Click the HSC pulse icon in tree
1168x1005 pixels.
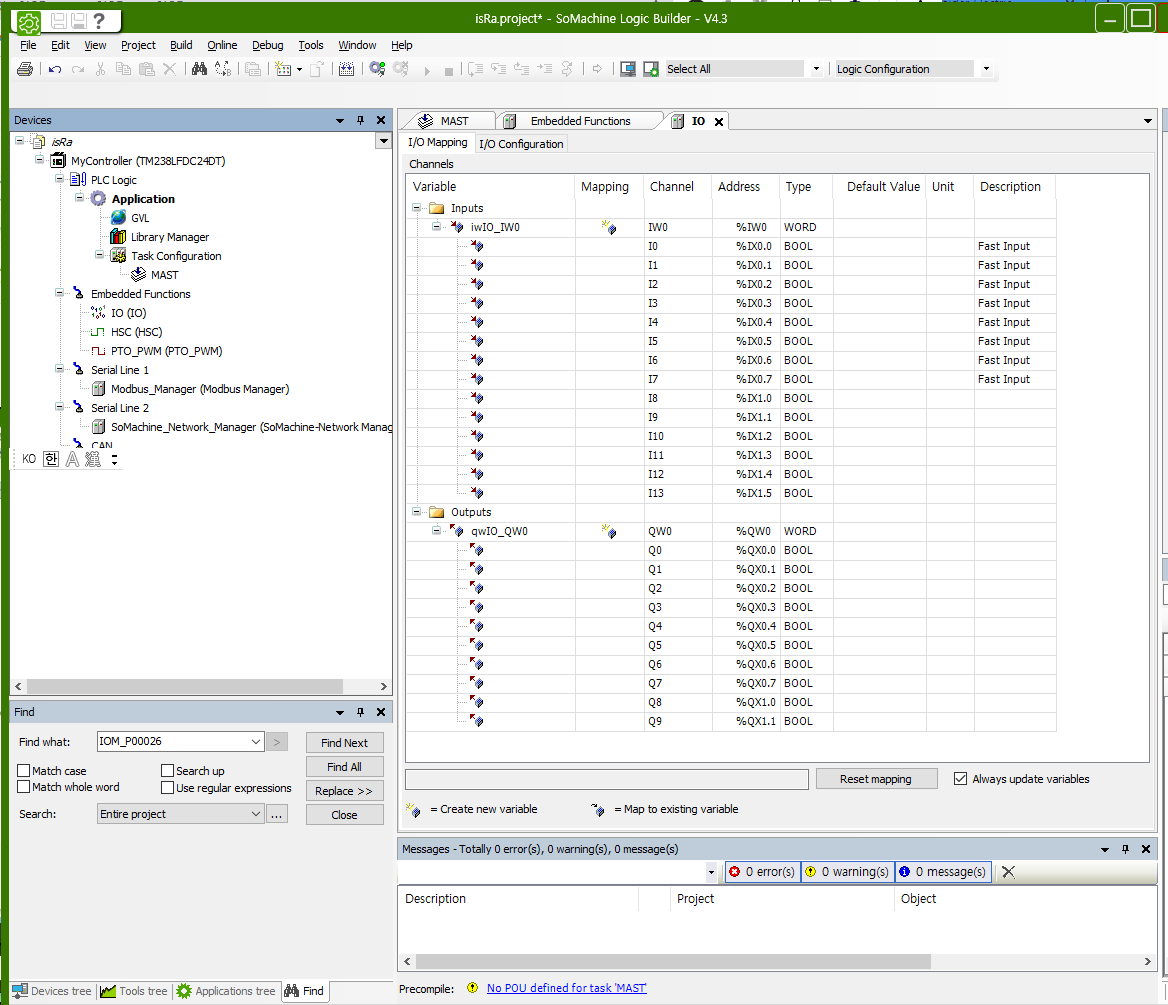coord(98,332)
